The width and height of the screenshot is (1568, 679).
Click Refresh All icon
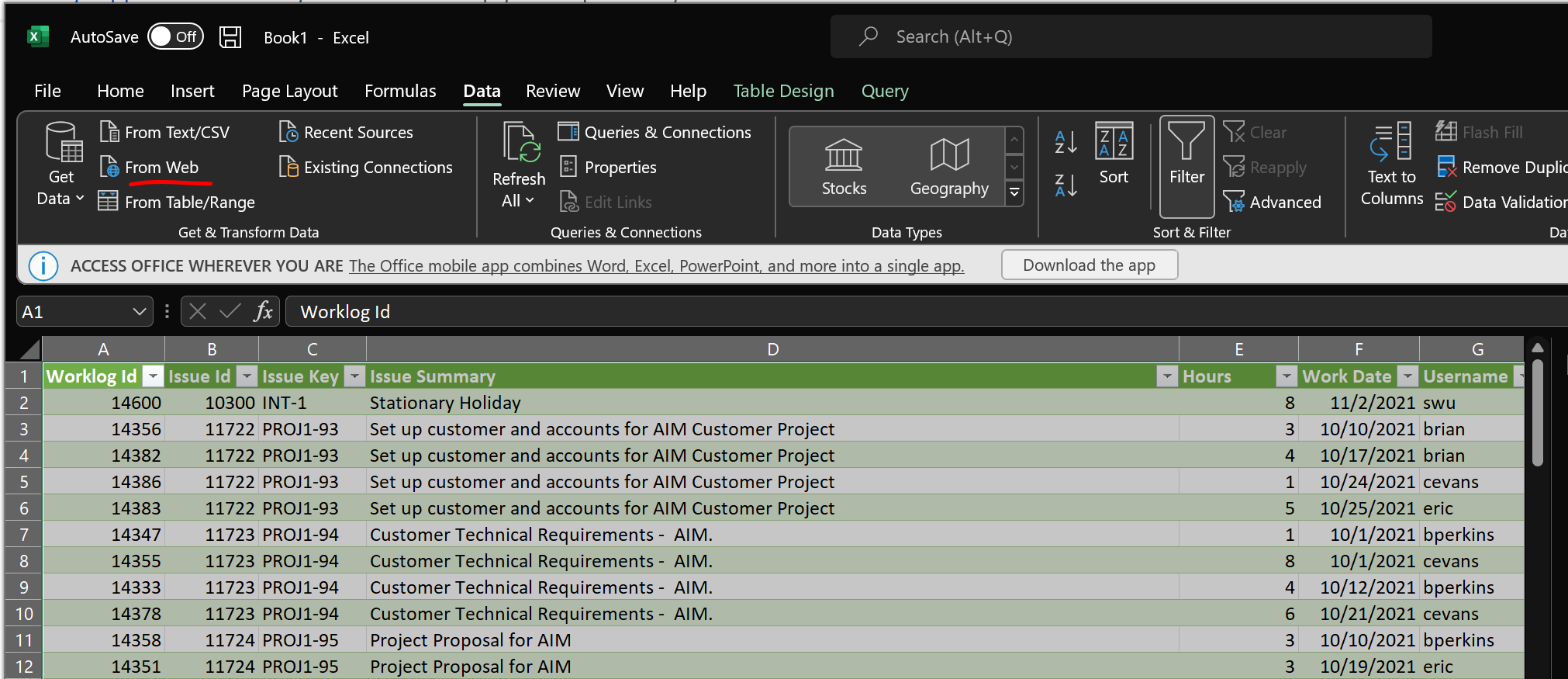tap(519, 144)
